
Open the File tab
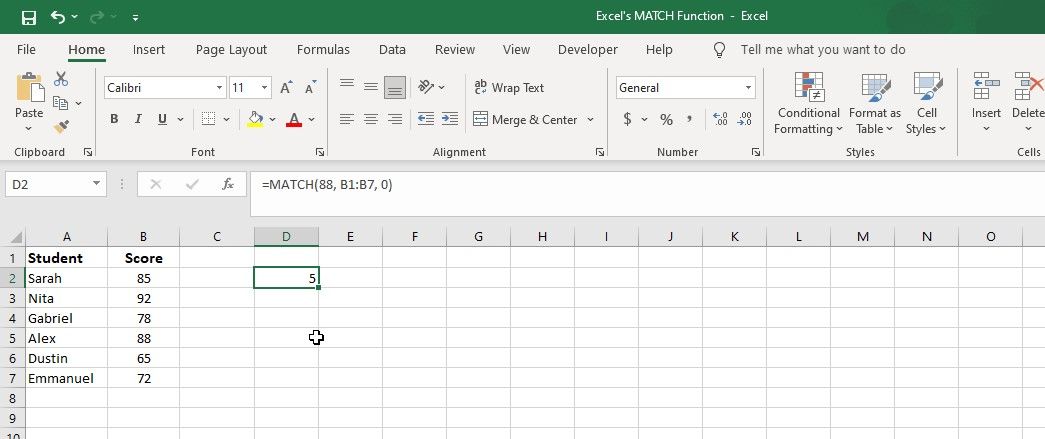tap(26, 49)
